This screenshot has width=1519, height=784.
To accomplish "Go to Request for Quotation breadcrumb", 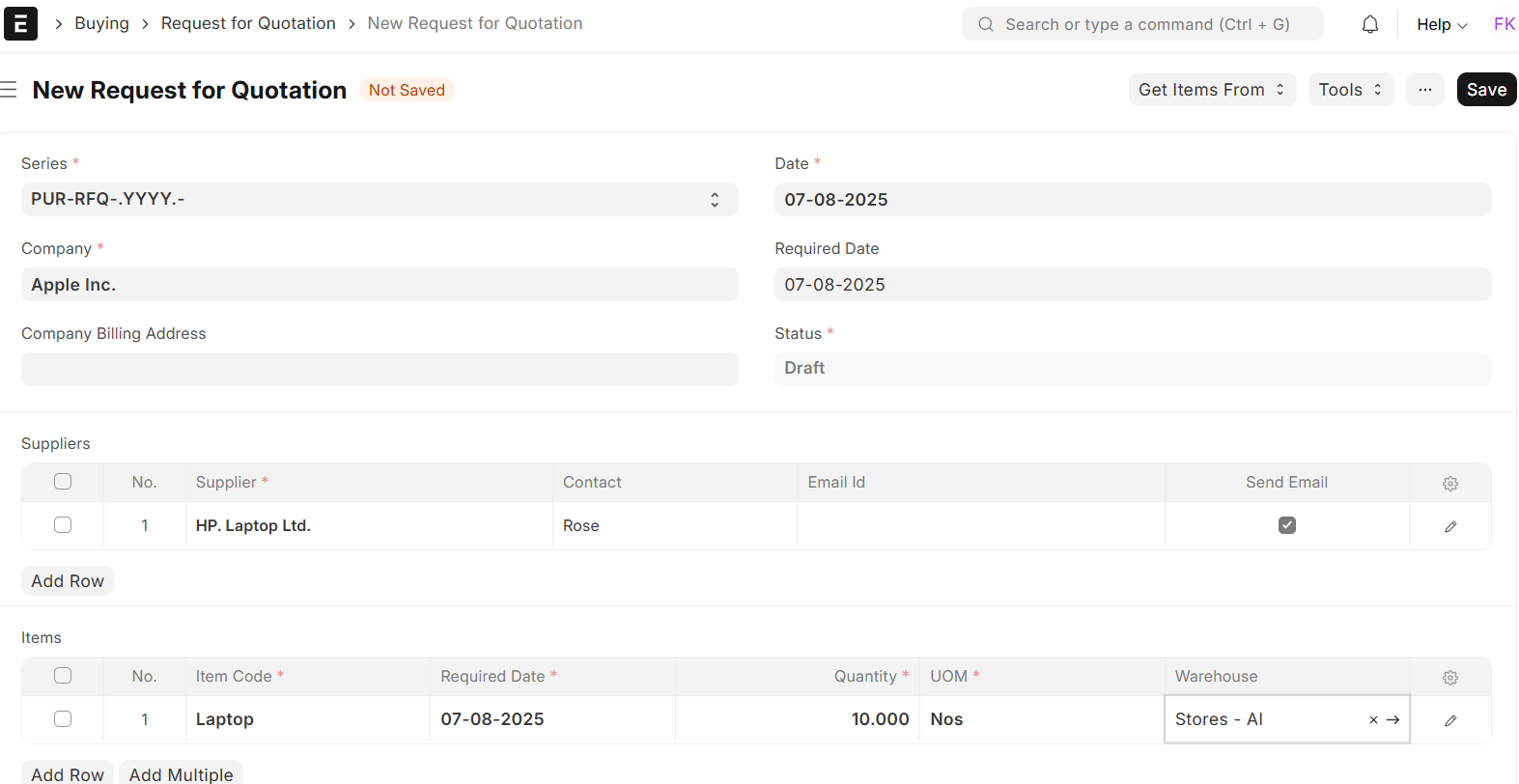I will point(248,23).
